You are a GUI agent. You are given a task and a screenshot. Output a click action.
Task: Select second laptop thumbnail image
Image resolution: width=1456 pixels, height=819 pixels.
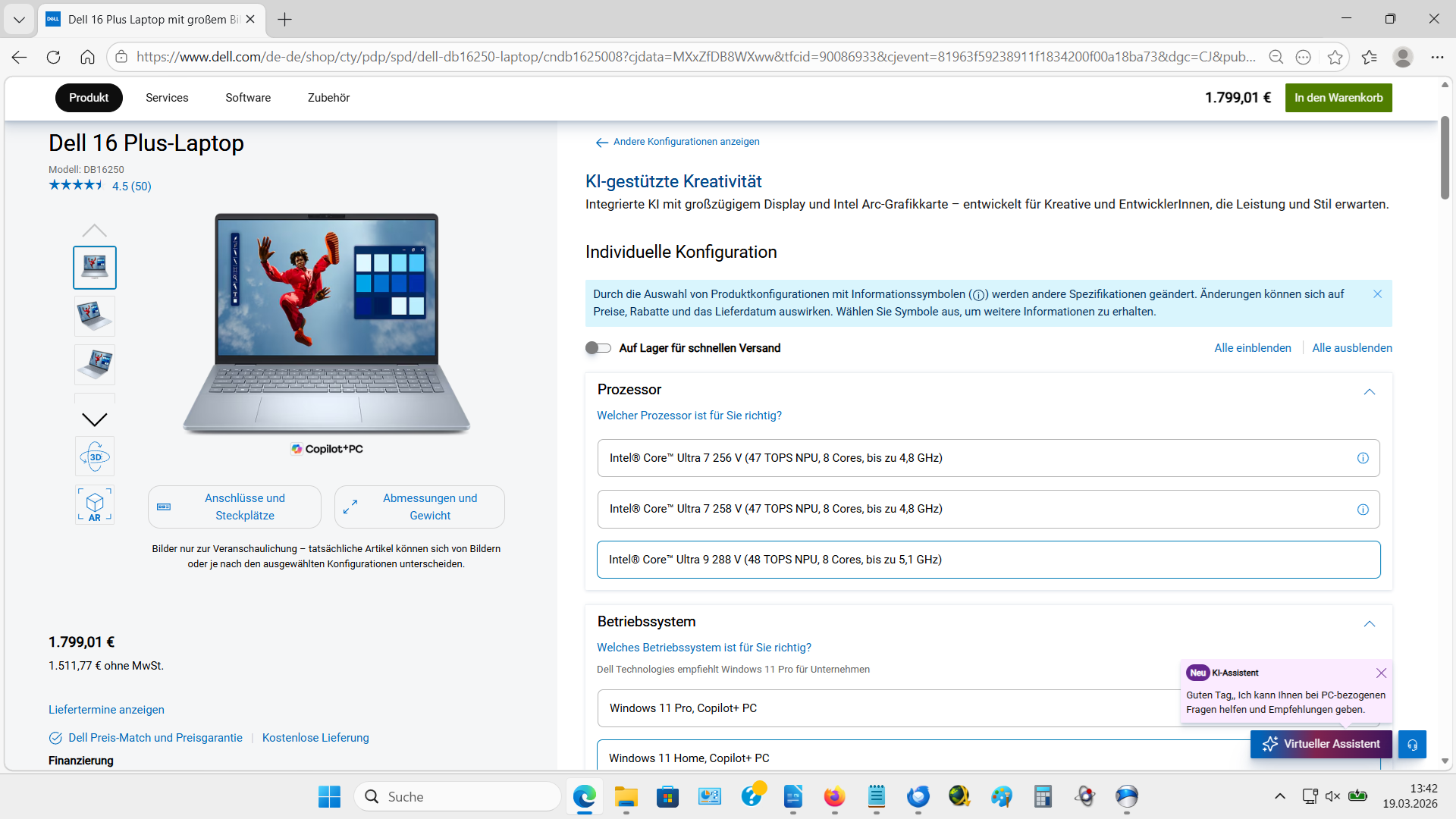pos(95,315)
